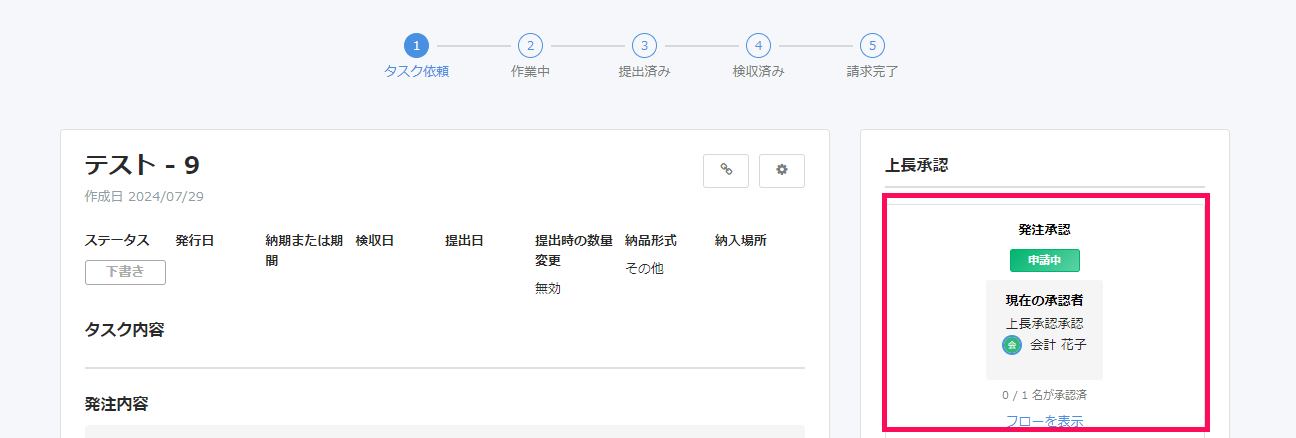Click the 発注内容 heading
Screen dimensions: 1296x438
tap(116, 404)
